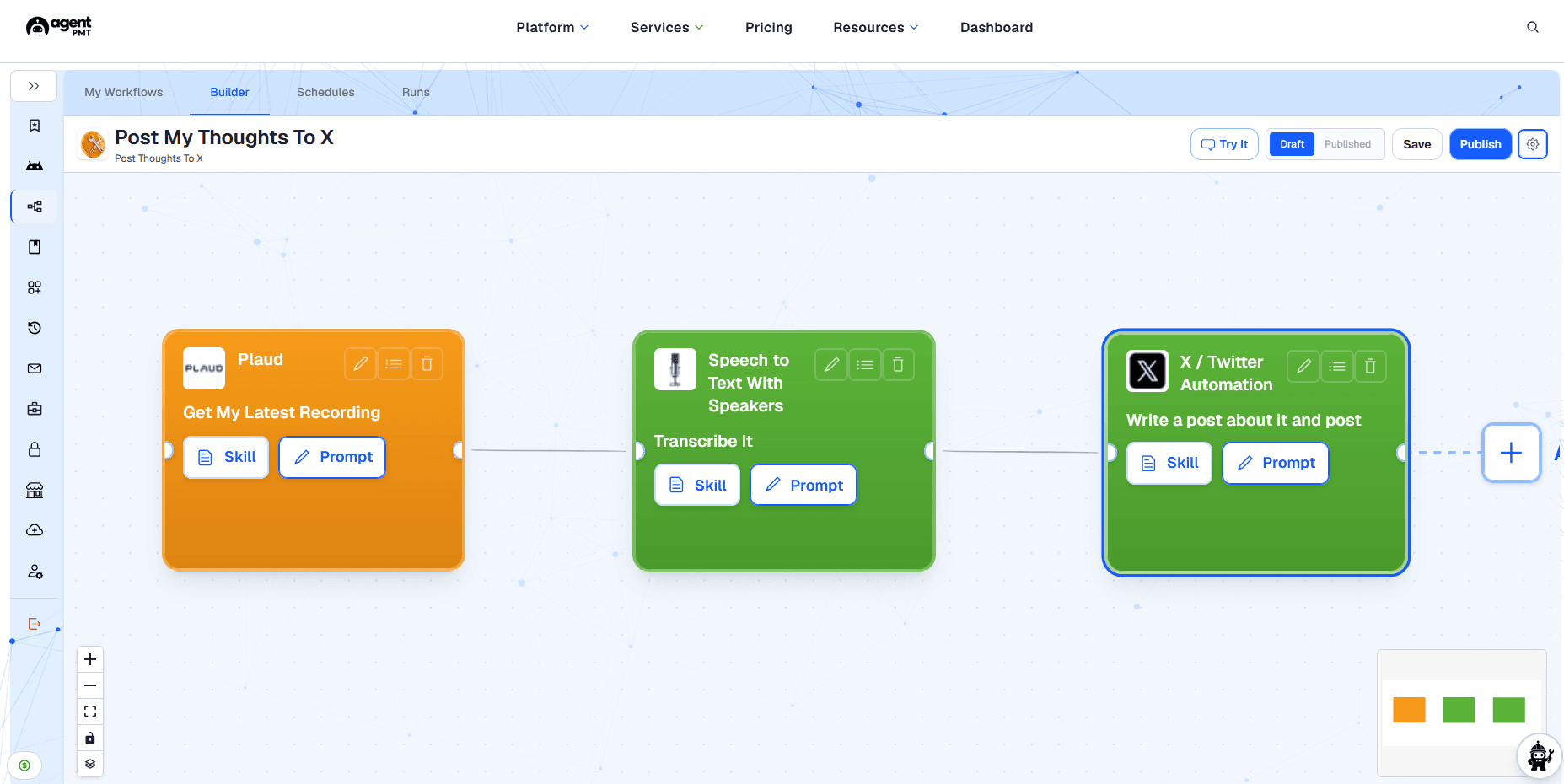Screen dimensions: 1564x784
Task: Click Speech to Text node's left input connector
Action: [x=639, y=452]
